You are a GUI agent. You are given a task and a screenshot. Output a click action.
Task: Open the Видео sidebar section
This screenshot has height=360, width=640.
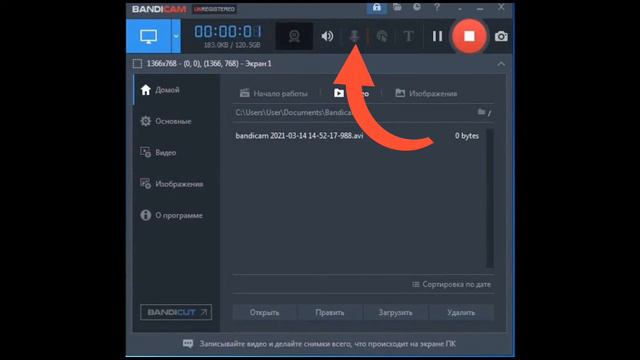176,153
